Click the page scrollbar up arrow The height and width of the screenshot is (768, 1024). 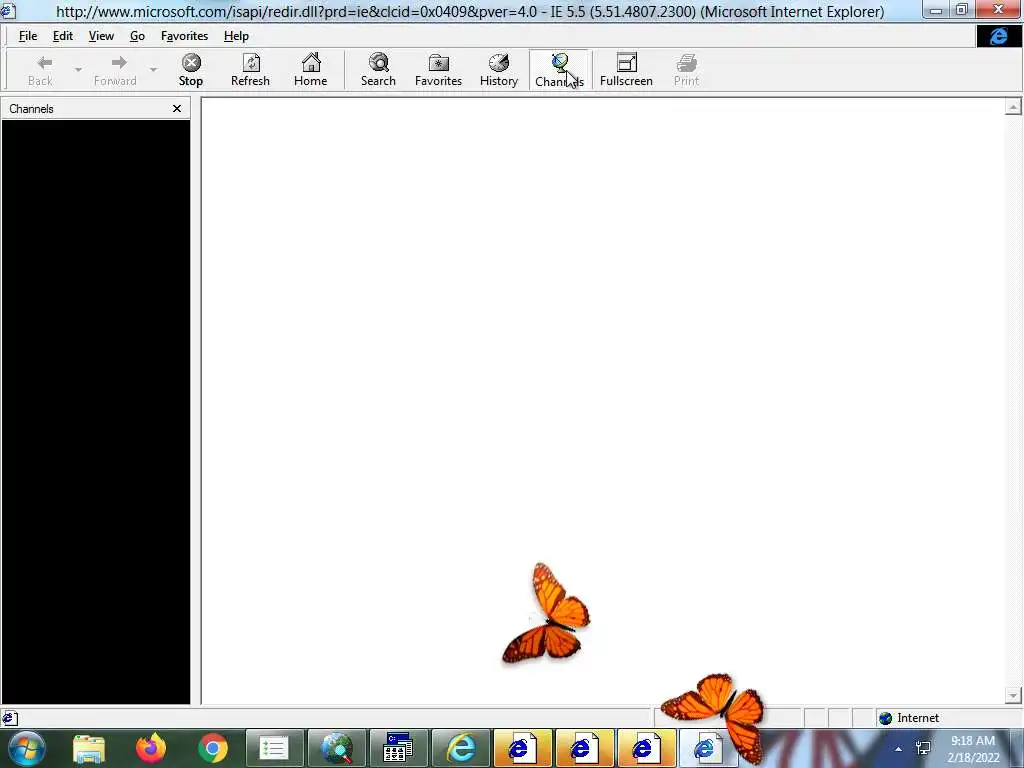click(x=1013, y=106)
